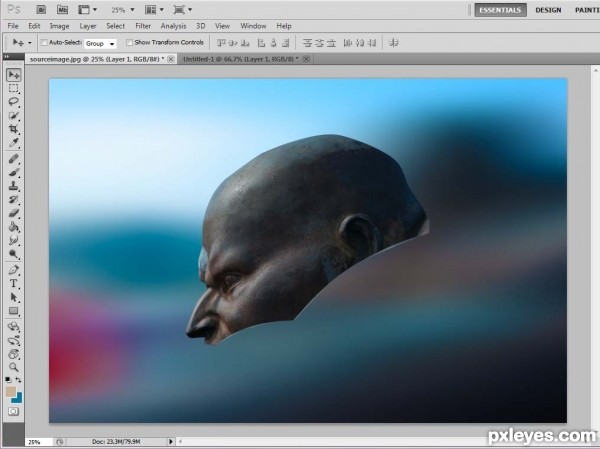The width and height of the screenshot is (600, 449).
Task: Select the 3D Camera Rotate tool
Action: pyautogui.click(x=13, y=340)
